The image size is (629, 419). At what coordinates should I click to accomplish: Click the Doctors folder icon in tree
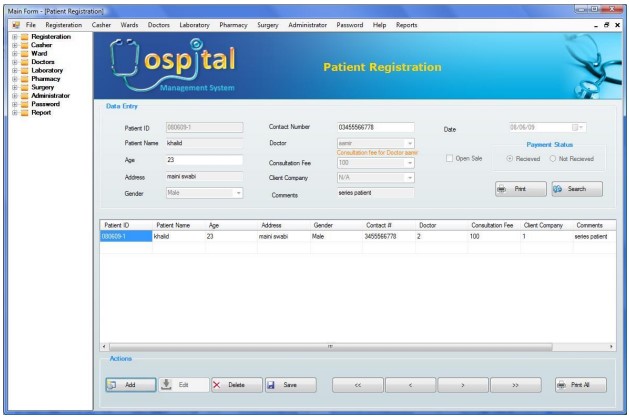[24, 62]
